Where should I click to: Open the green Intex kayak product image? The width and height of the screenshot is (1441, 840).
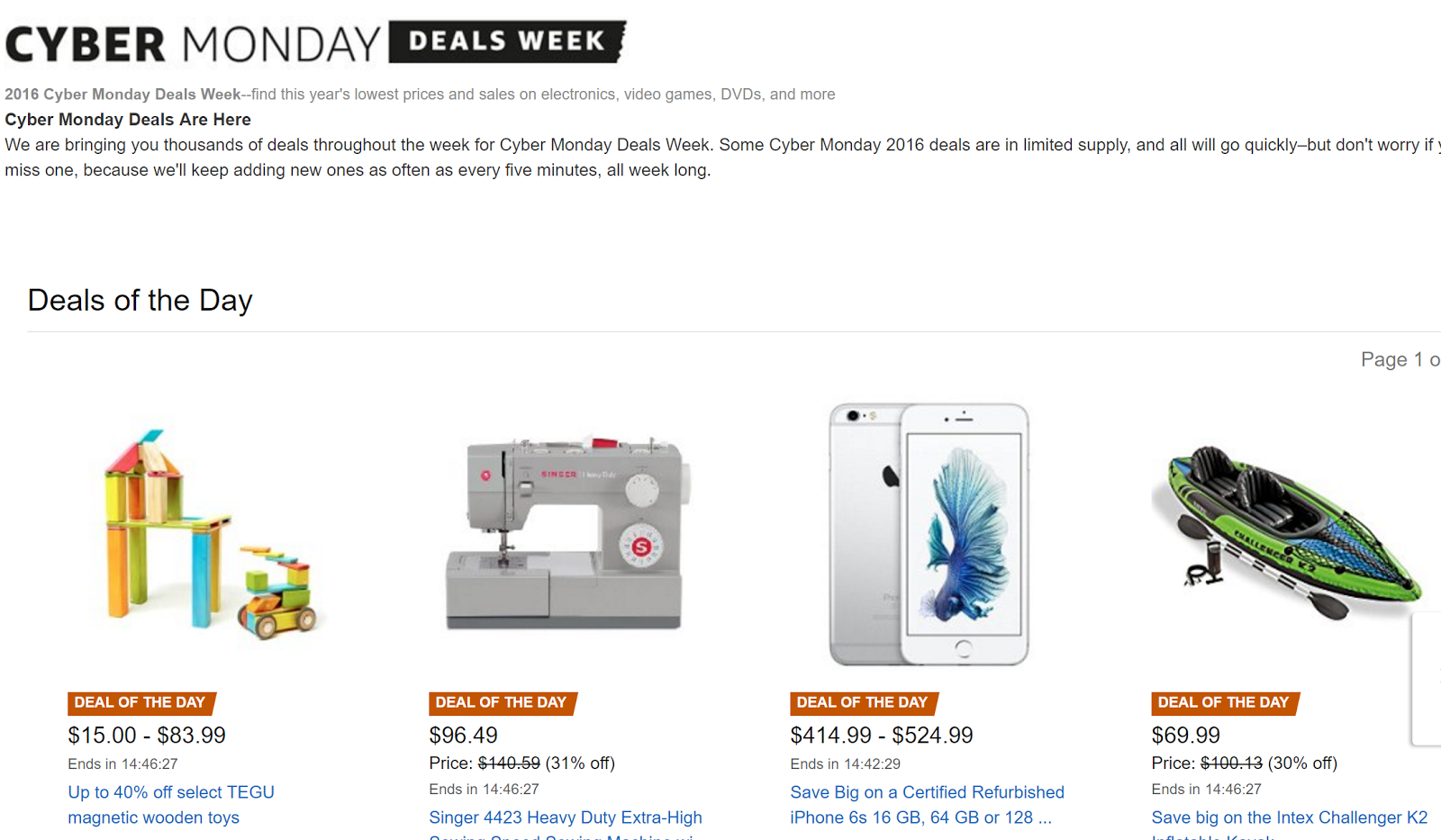coord(1286,534)
